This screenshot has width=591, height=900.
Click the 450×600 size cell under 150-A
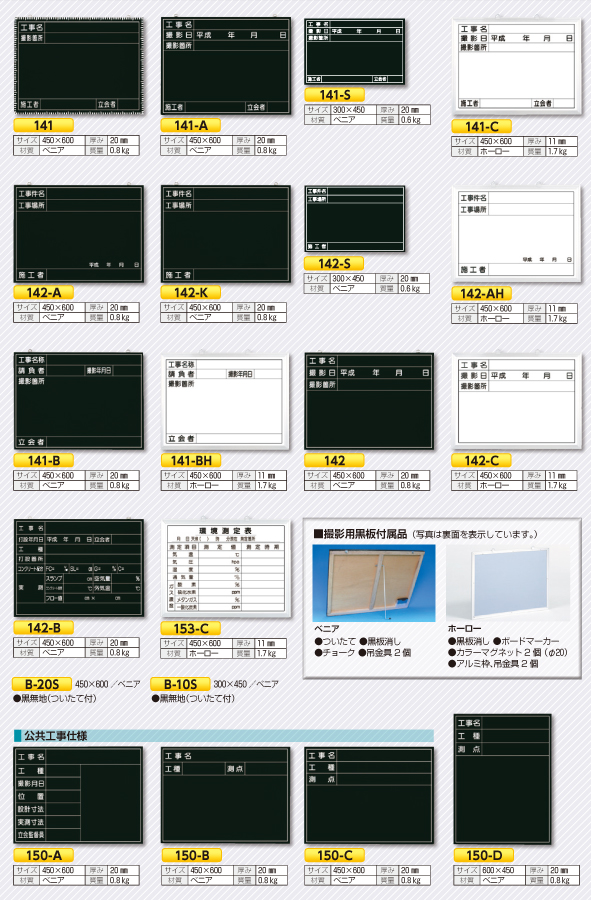pyautogui.click(x=62, y=871)
